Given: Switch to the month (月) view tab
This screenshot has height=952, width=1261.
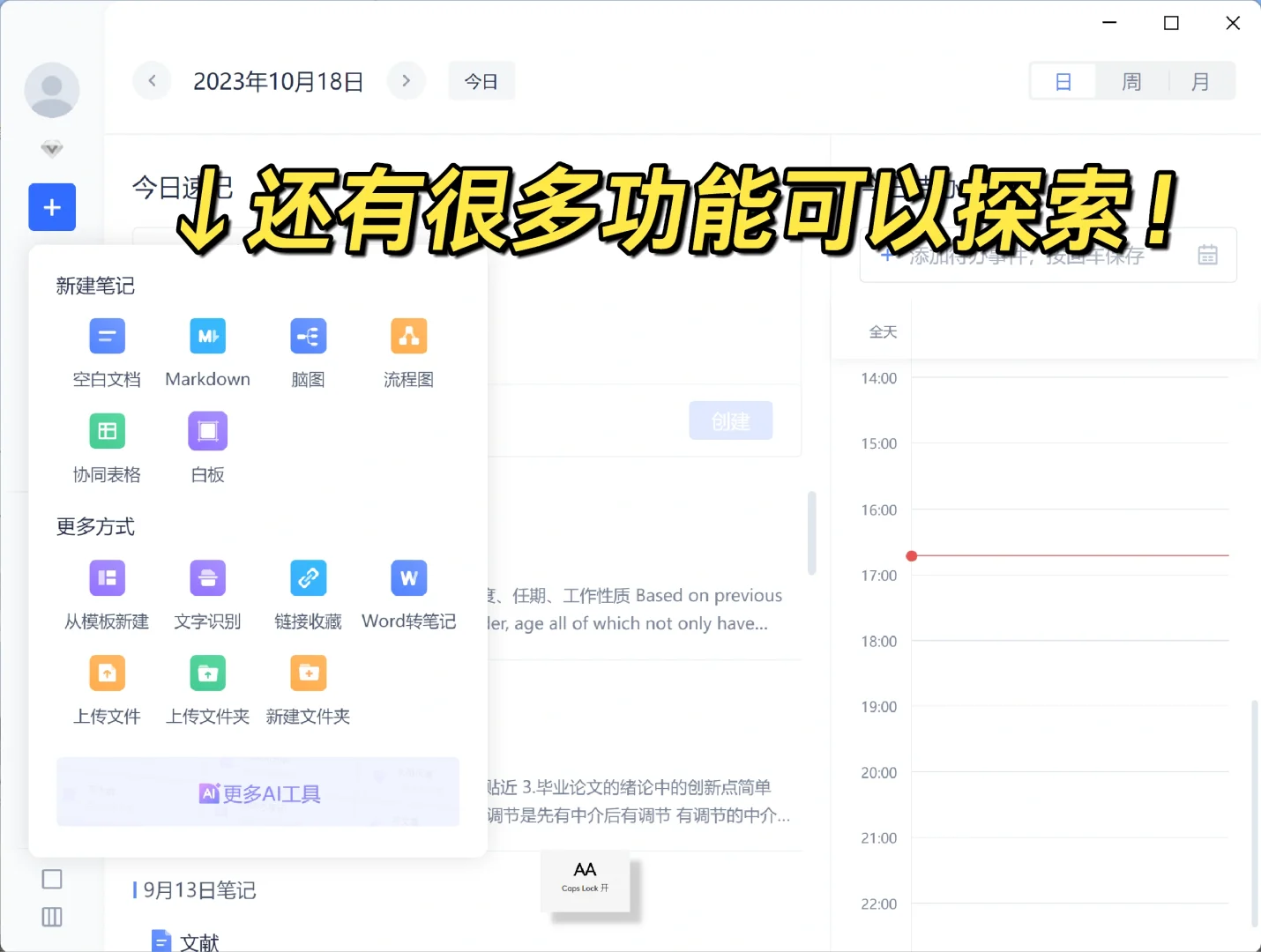Looking at the screenshot, I should 1200,80.
